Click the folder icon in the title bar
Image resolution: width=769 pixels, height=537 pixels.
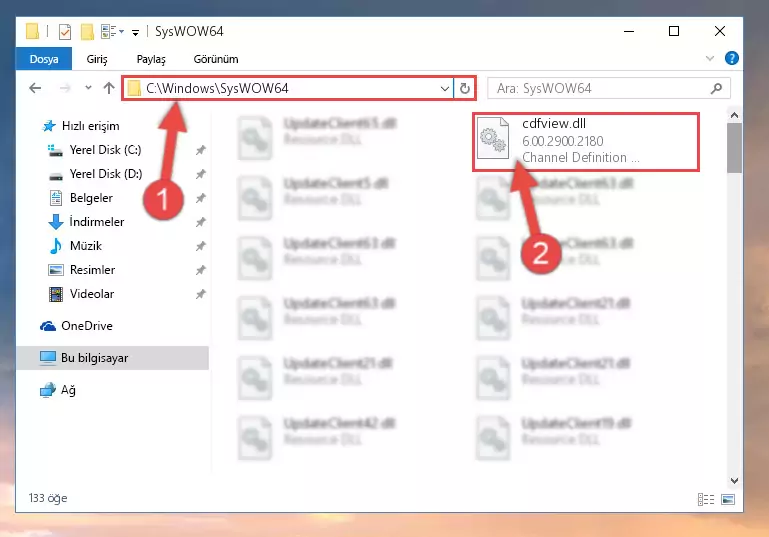32,31
